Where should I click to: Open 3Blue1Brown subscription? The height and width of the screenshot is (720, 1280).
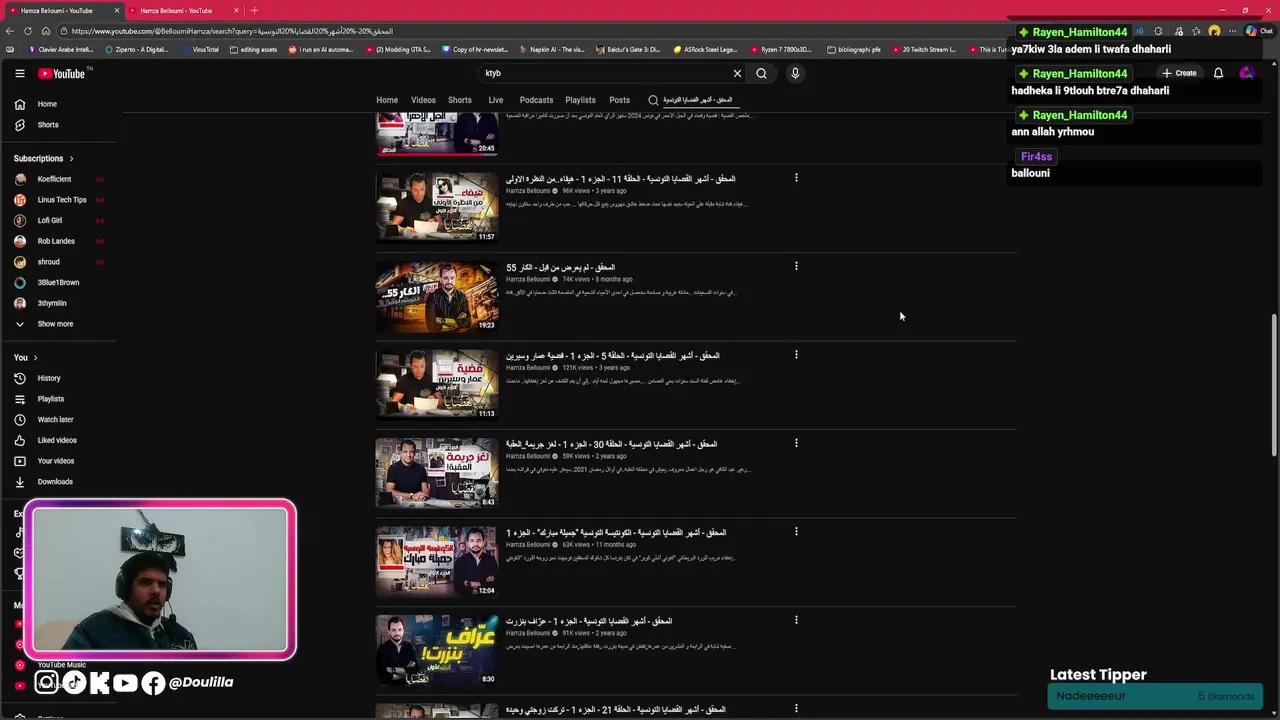pos(58,282)
